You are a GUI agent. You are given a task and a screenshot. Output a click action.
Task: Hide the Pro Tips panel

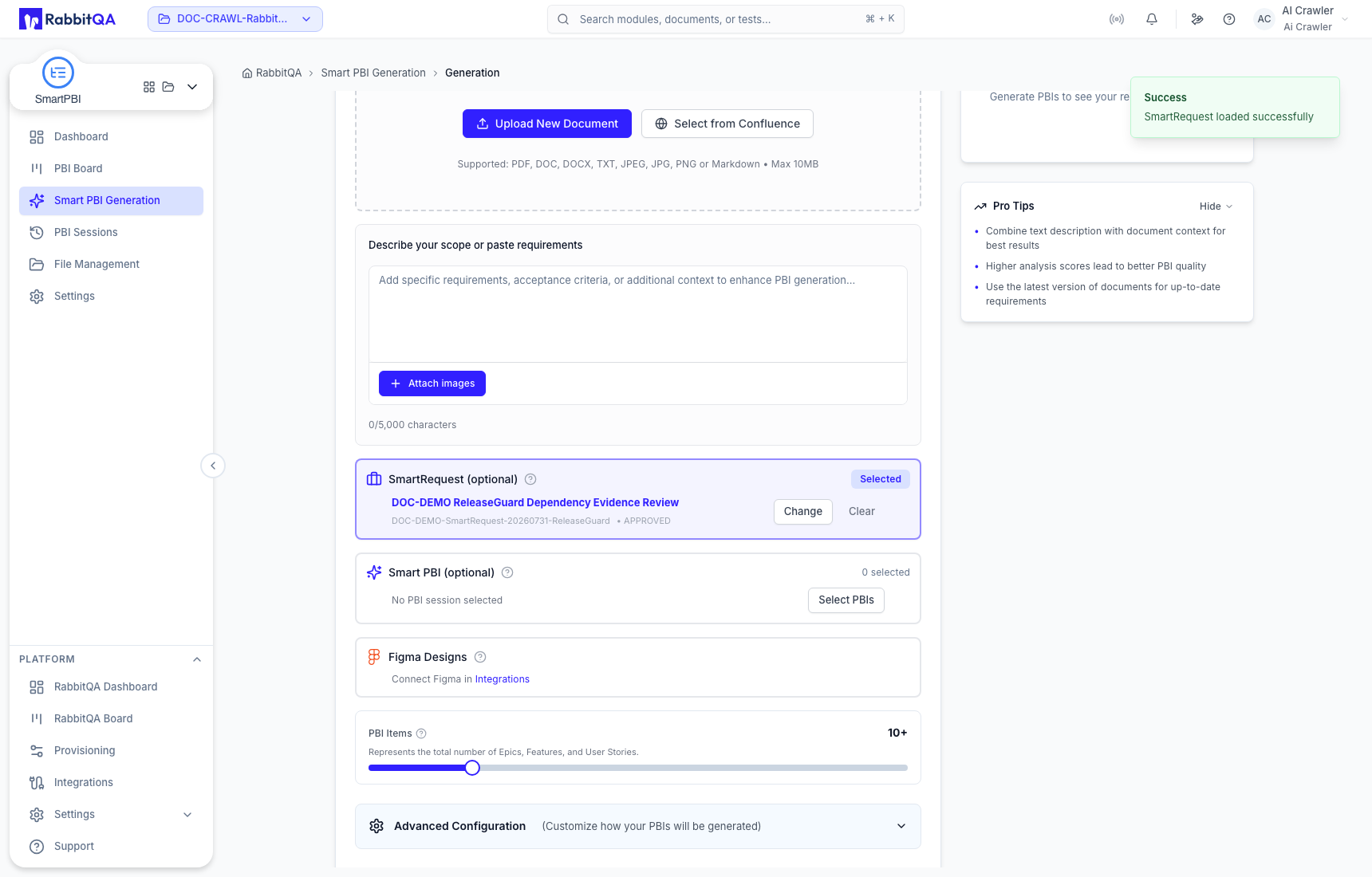pos(1216,206)
